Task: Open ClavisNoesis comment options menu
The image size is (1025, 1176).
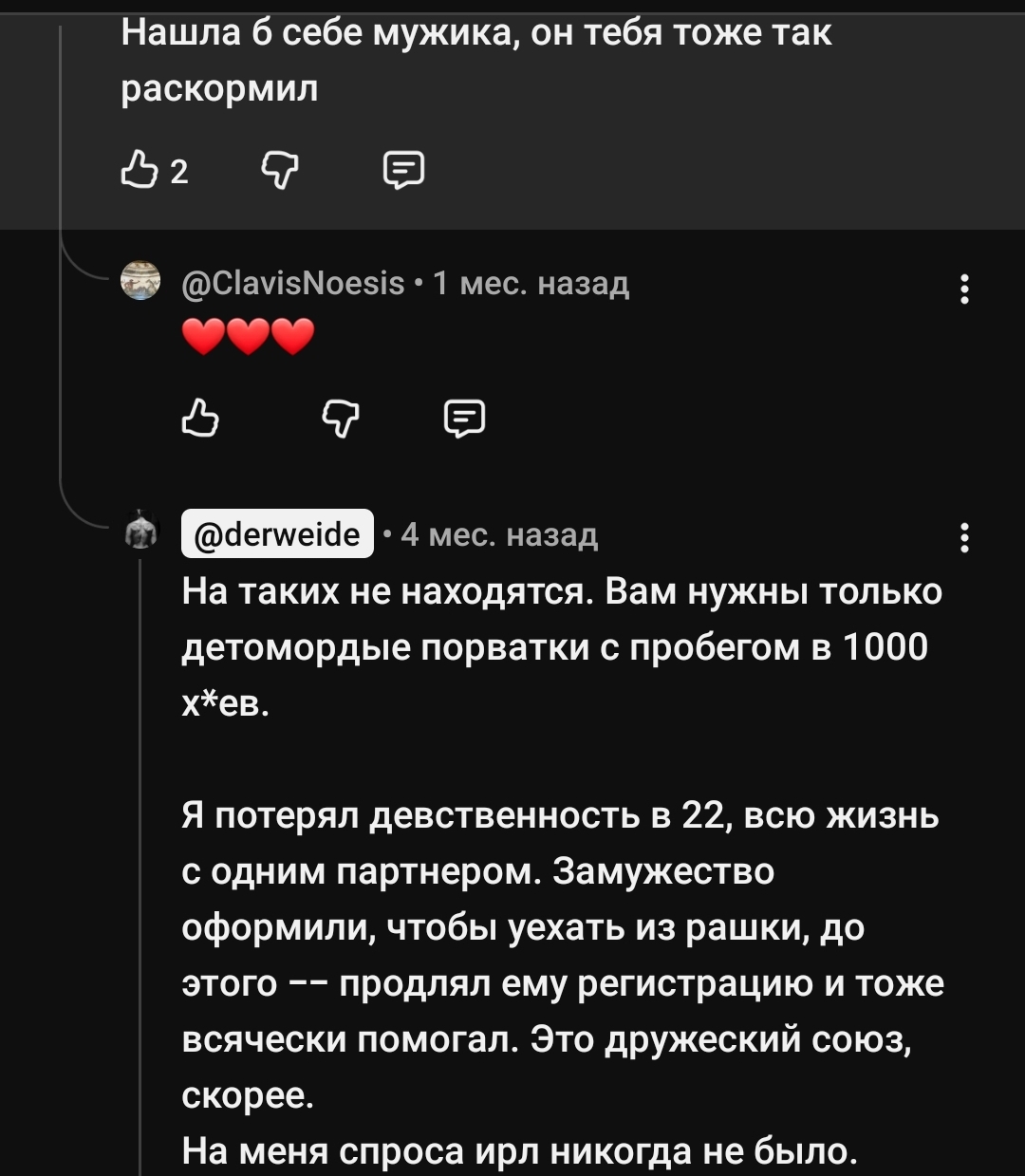Action: (x=964, y=288)
